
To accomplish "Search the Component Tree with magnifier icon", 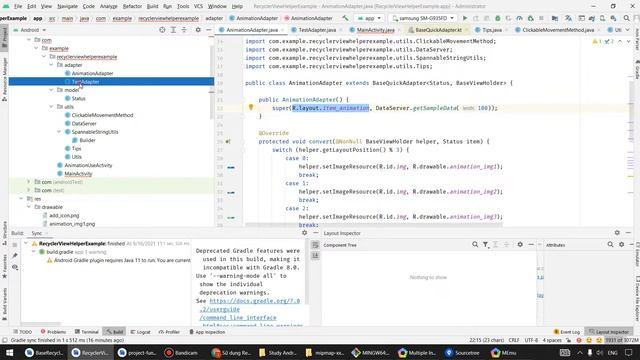I will tap(475, 244).
